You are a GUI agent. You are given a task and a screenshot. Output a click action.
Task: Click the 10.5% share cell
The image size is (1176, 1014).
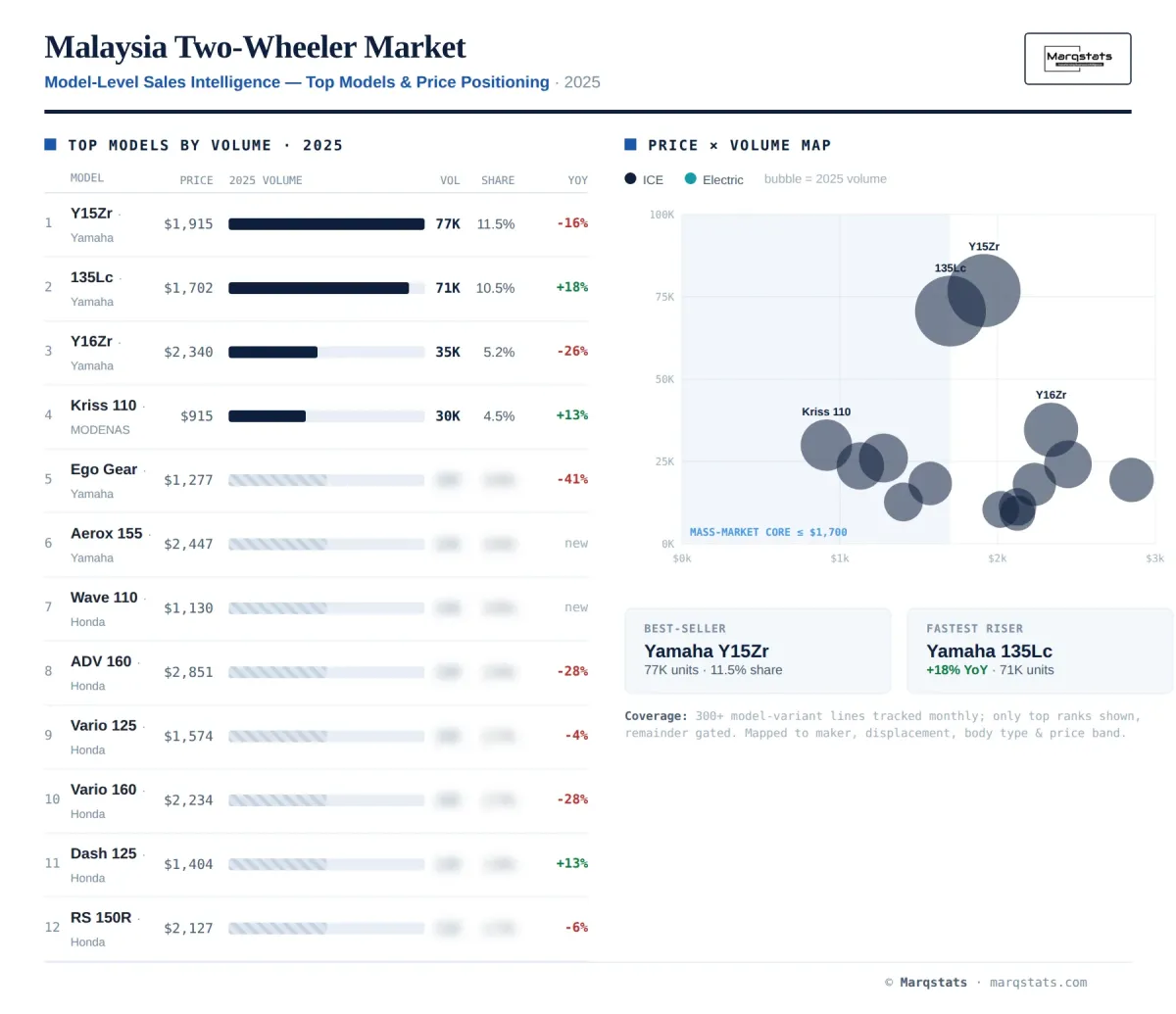496,288
